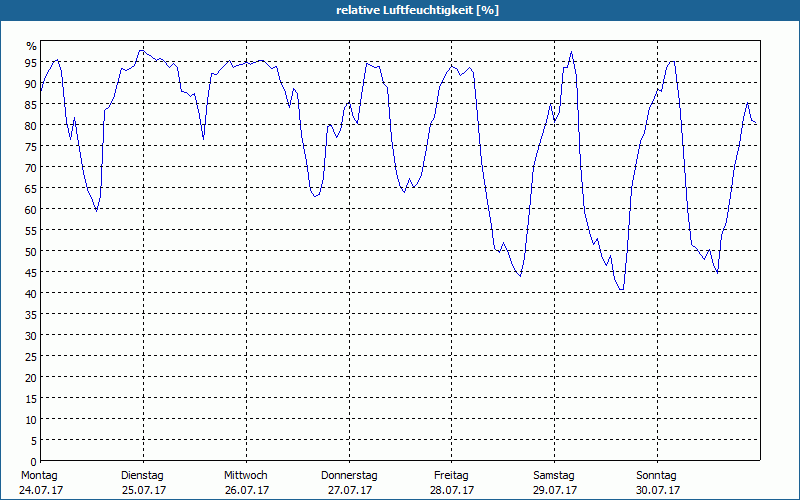800x500 pixels.
Task: Click the 30 y-axis value
Action: coord(32,336)
